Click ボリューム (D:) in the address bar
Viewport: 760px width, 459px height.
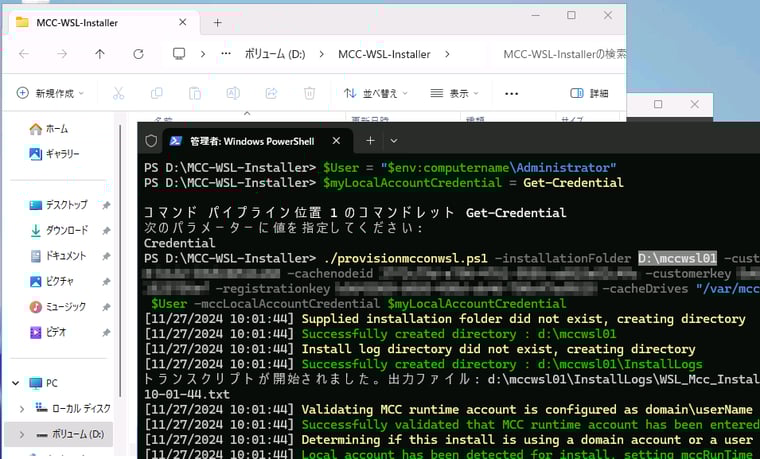coord(275,54)
